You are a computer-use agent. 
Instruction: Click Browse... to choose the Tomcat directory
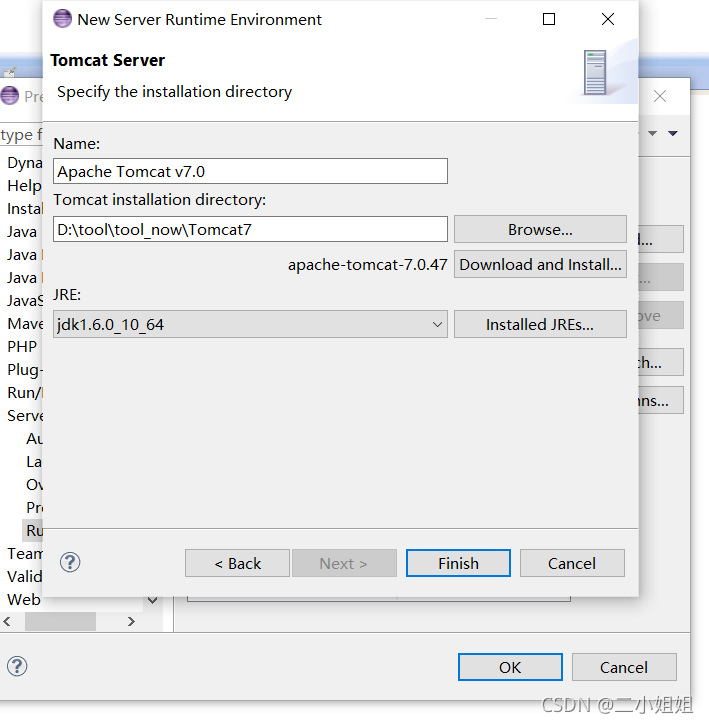tap(540, 229)
